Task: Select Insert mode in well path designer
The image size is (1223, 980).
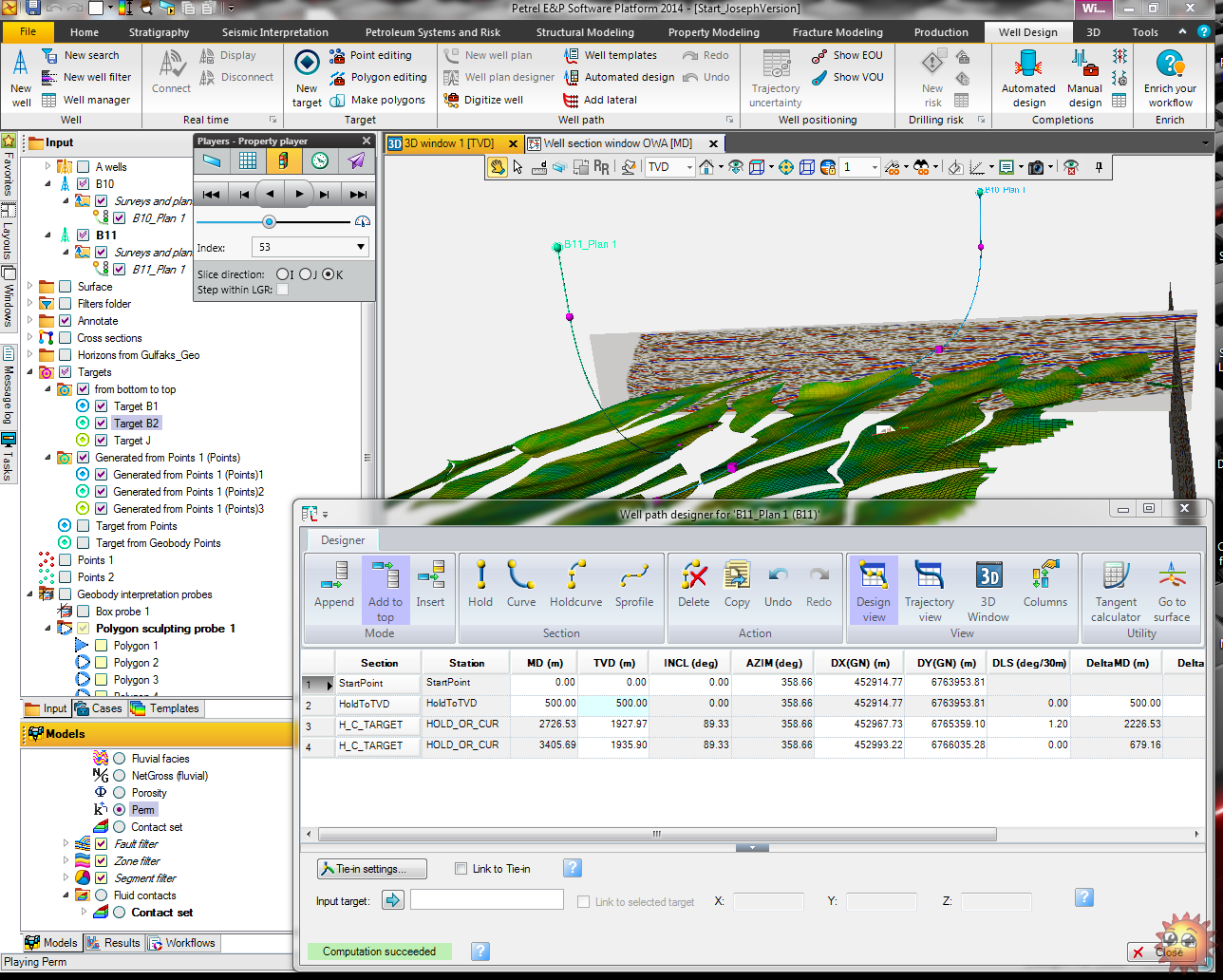Action: click(430, 585)
